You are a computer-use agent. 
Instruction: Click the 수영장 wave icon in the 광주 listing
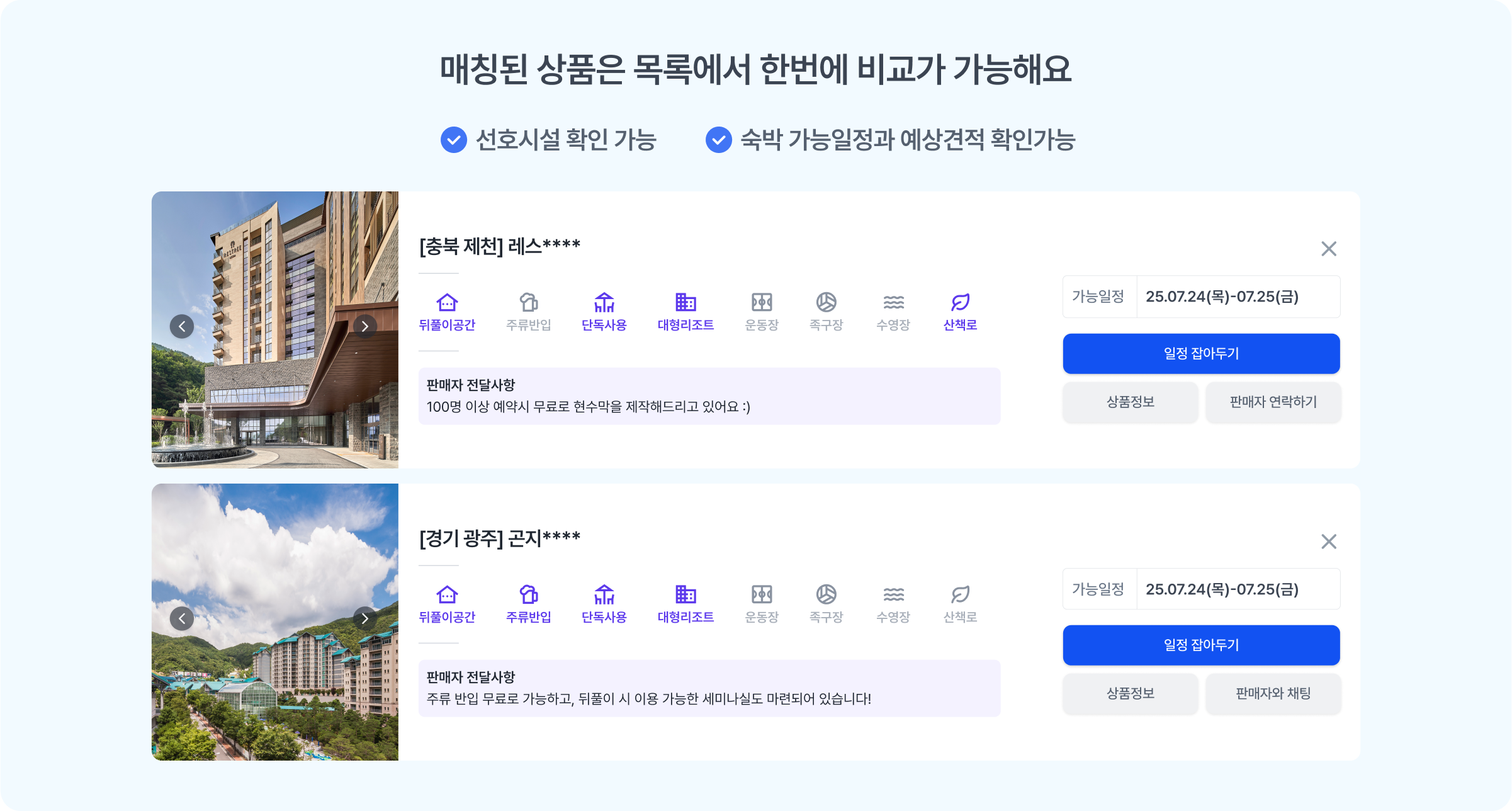tap(893, 594)
